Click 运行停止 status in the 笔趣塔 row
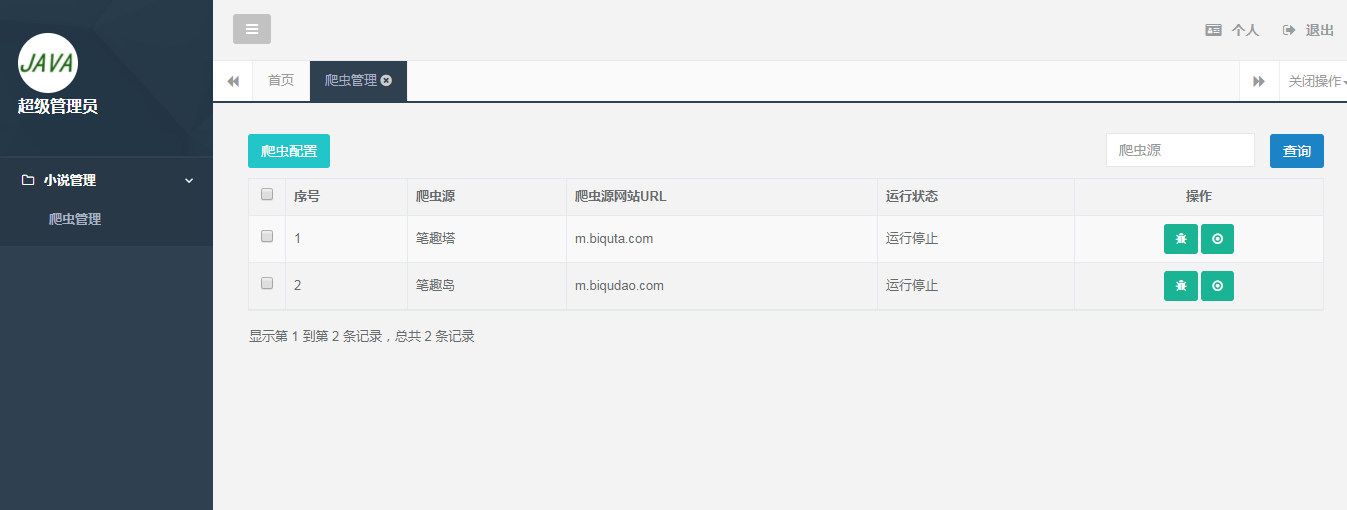The height and width of the screenshot is (510, 1347). [912, 239]
